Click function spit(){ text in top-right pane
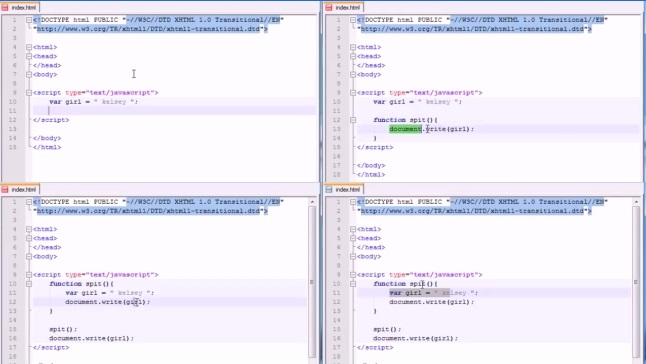The image size is (646, 364). (405, 120)
